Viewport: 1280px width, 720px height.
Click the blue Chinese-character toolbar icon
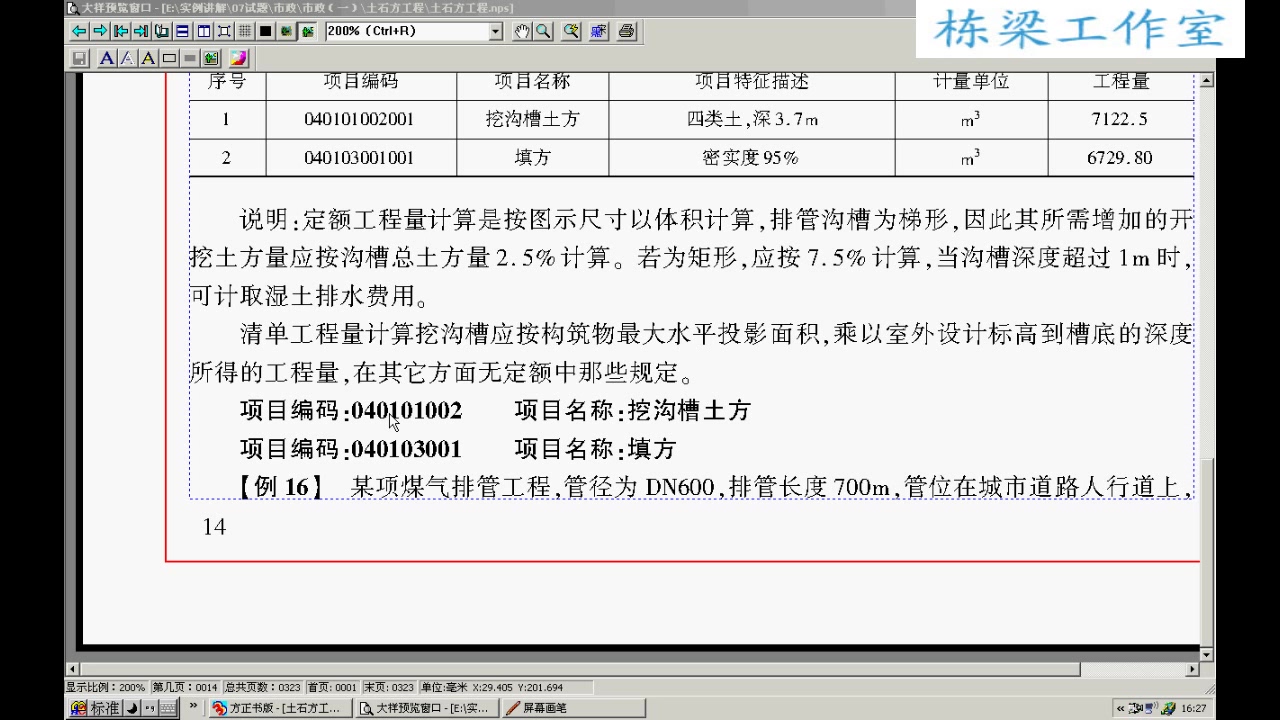(x=599, y=31)
